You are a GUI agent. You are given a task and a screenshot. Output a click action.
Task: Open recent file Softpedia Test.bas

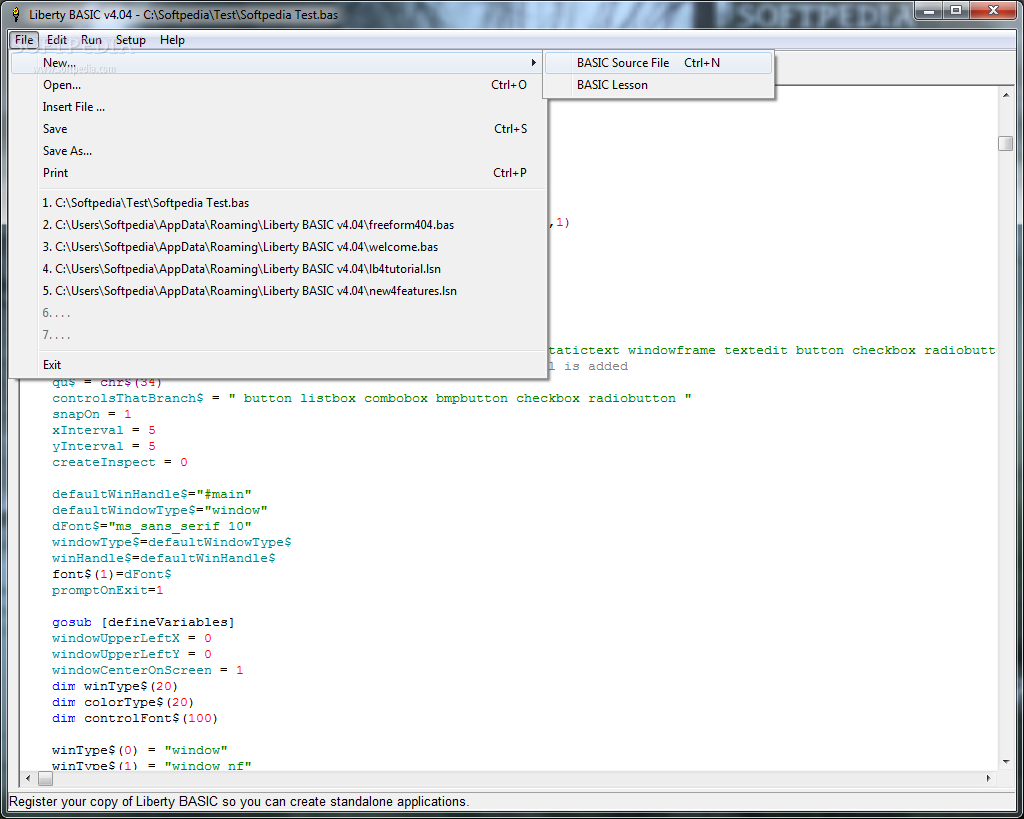279,203
